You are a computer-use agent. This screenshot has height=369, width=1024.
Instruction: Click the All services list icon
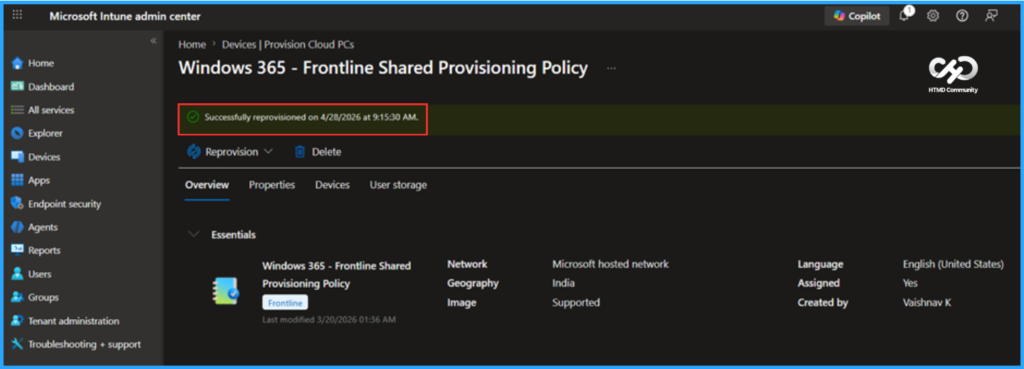18,110
